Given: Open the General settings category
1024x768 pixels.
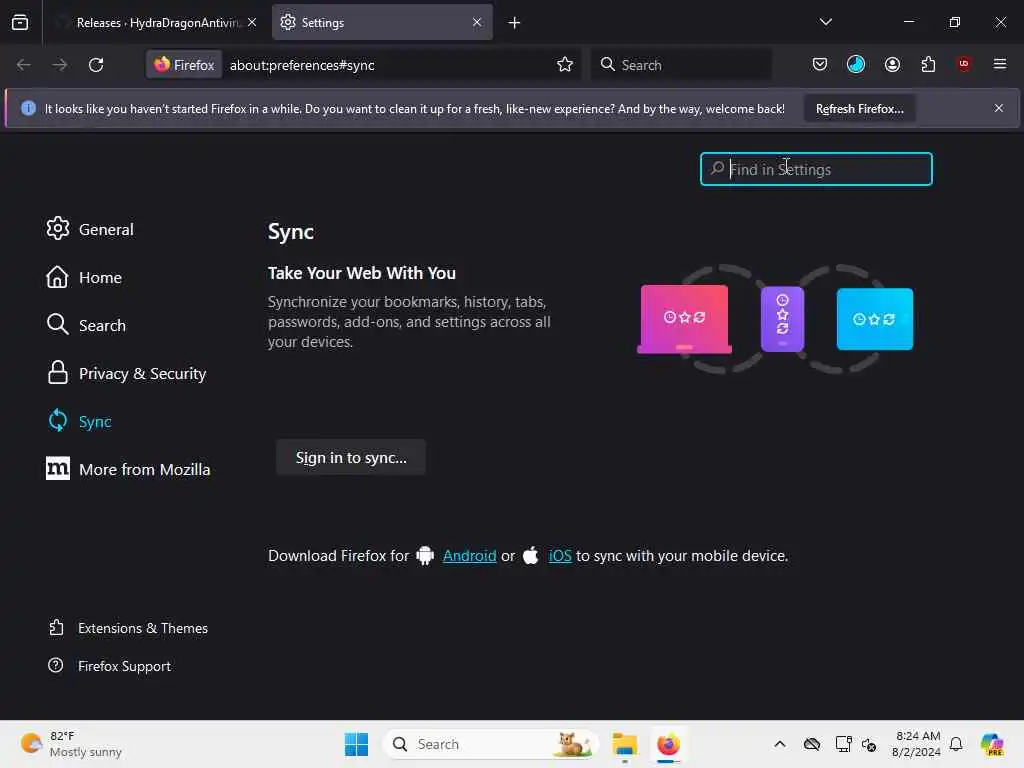Looking at the screenshot, I should pyautogui.click(x=90, y=229).
